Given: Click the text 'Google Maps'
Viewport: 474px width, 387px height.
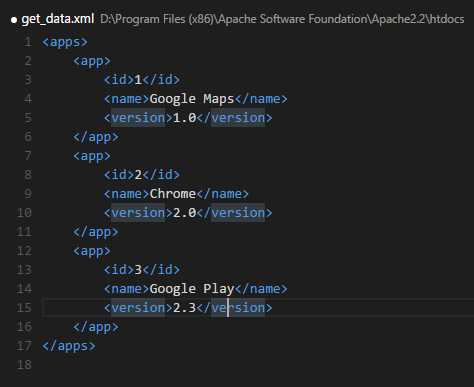Looking at the screenshot, I should pos(192,99).
